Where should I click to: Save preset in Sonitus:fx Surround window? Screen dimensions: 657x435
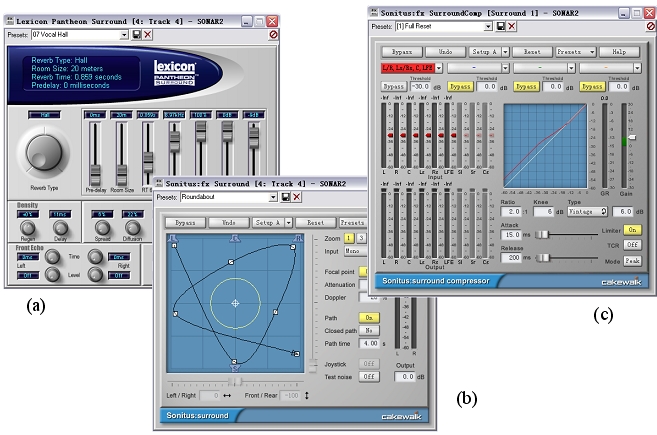(285, 197)
